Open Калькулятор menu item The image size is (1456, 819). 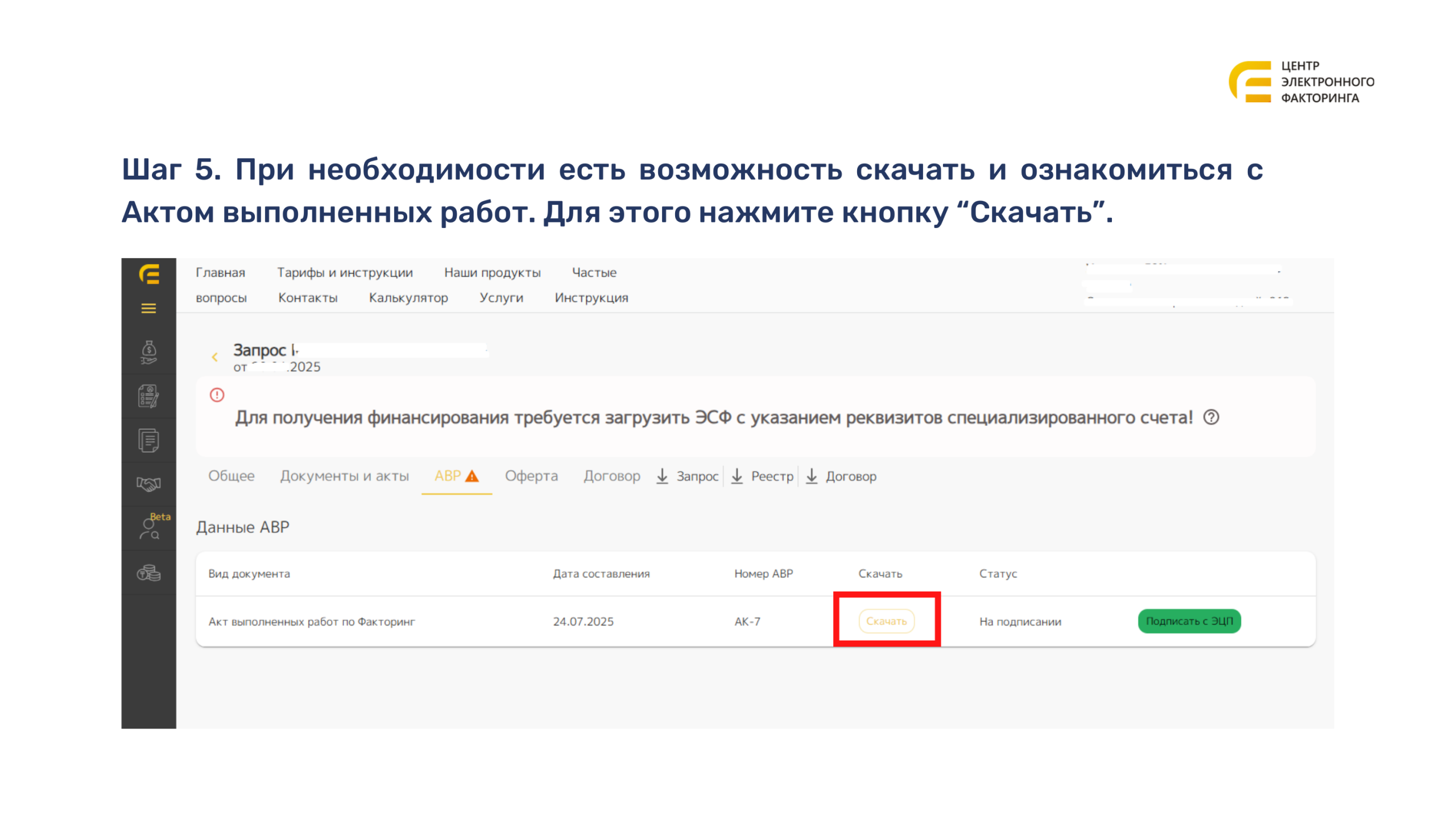(x=408, y=297)
